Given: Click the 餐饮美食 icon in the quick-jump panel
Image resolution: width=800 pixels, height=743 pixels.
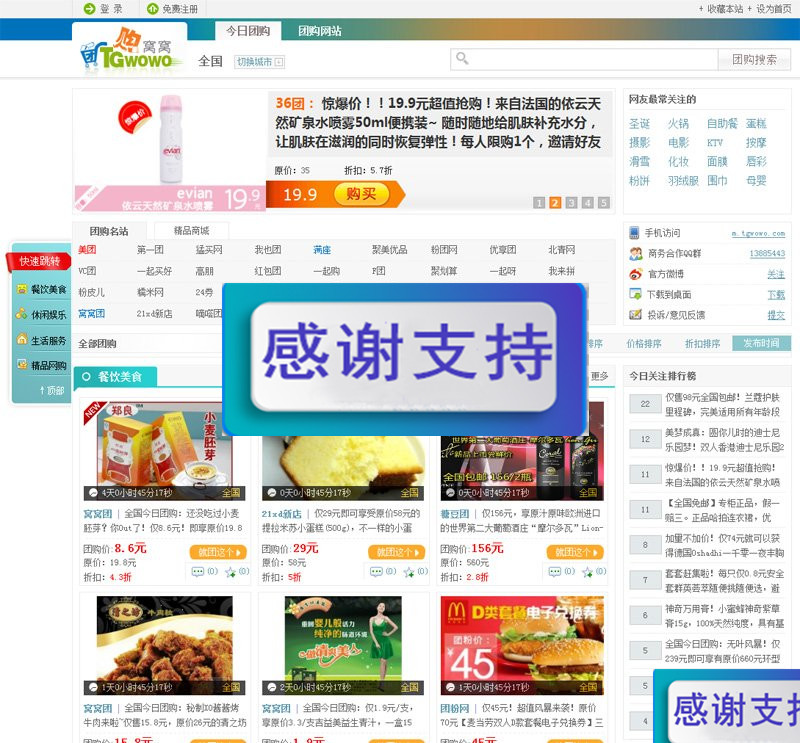Looking at the screenshot, I should pos(21,289).
